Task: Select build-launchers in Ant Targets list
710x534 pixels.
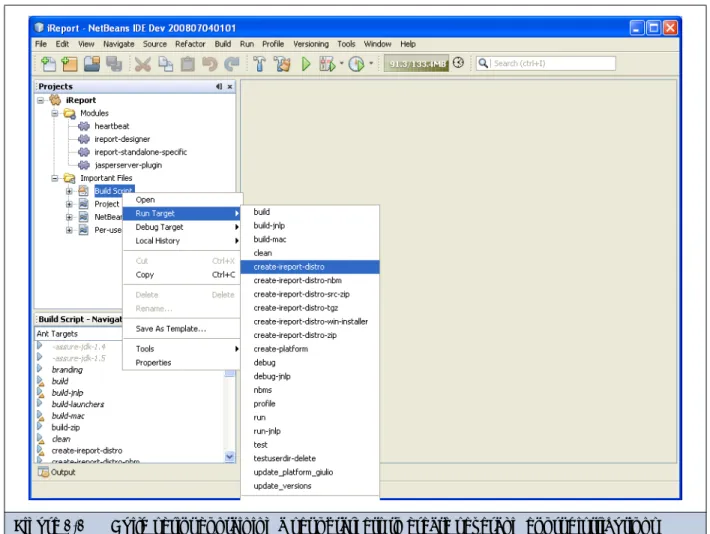Action: tap(77, 404)
